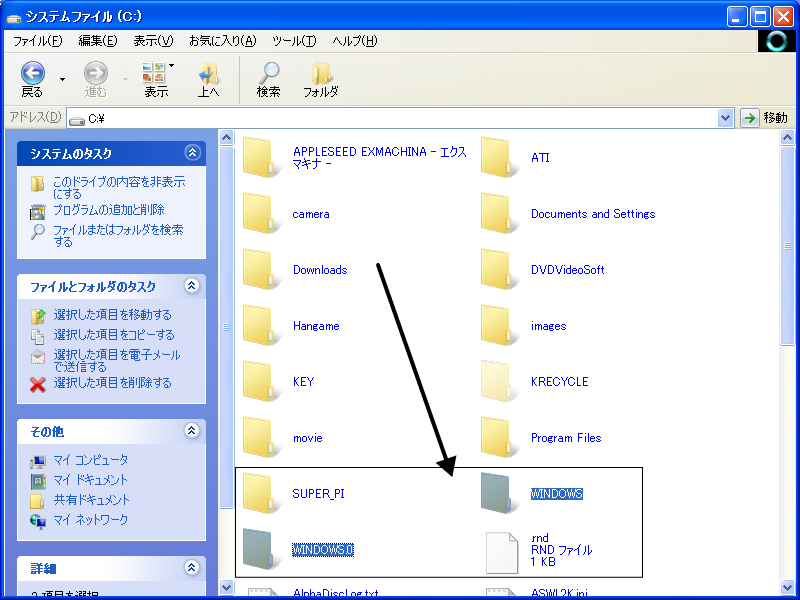This screenshot has height=600, width=800.
Task: Select the images folder icon
Action: pos(500,326)
